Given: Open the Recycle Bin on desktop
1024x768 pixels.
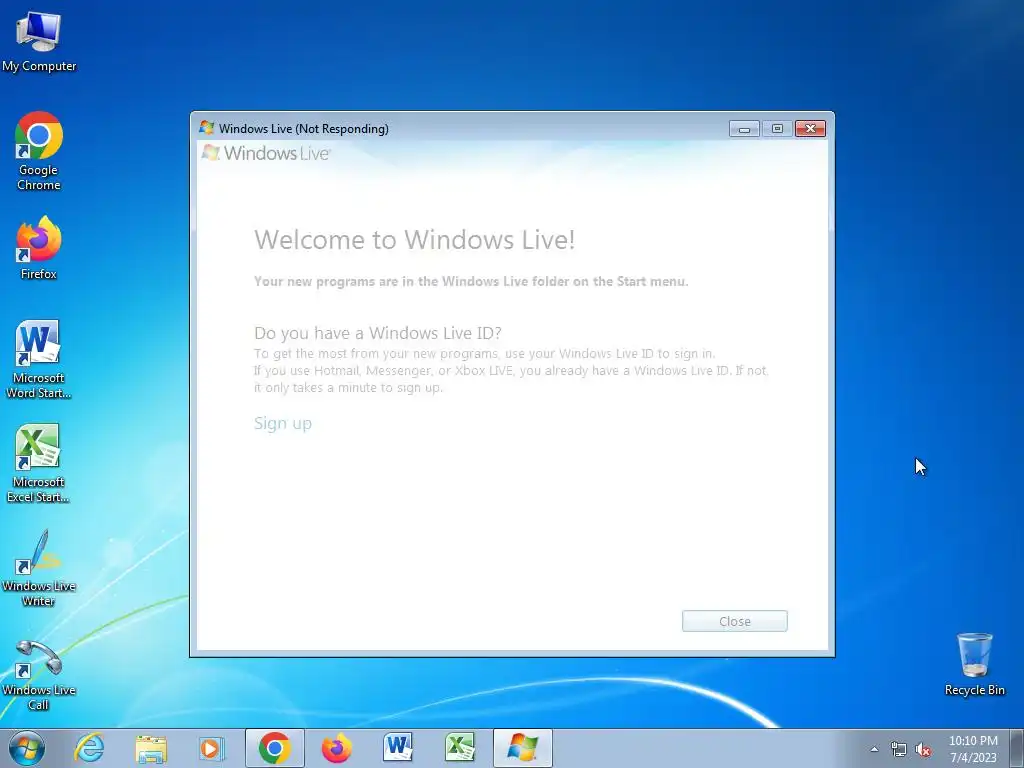Looking at the screenshot, I should (x=974, y=664).
